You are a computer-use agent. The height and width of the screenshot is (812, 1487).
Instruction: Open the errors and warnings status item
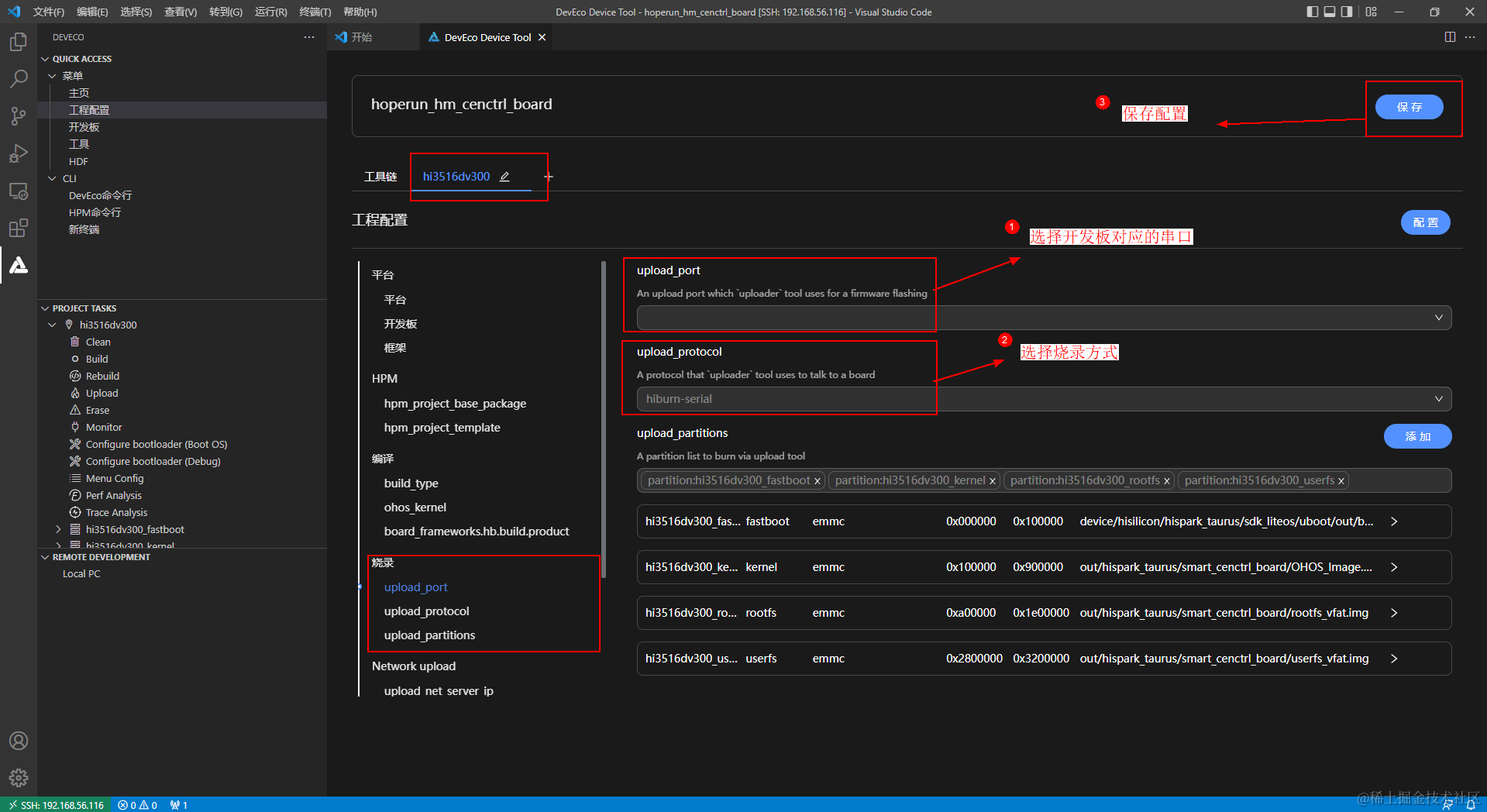(x=138, y=805)
